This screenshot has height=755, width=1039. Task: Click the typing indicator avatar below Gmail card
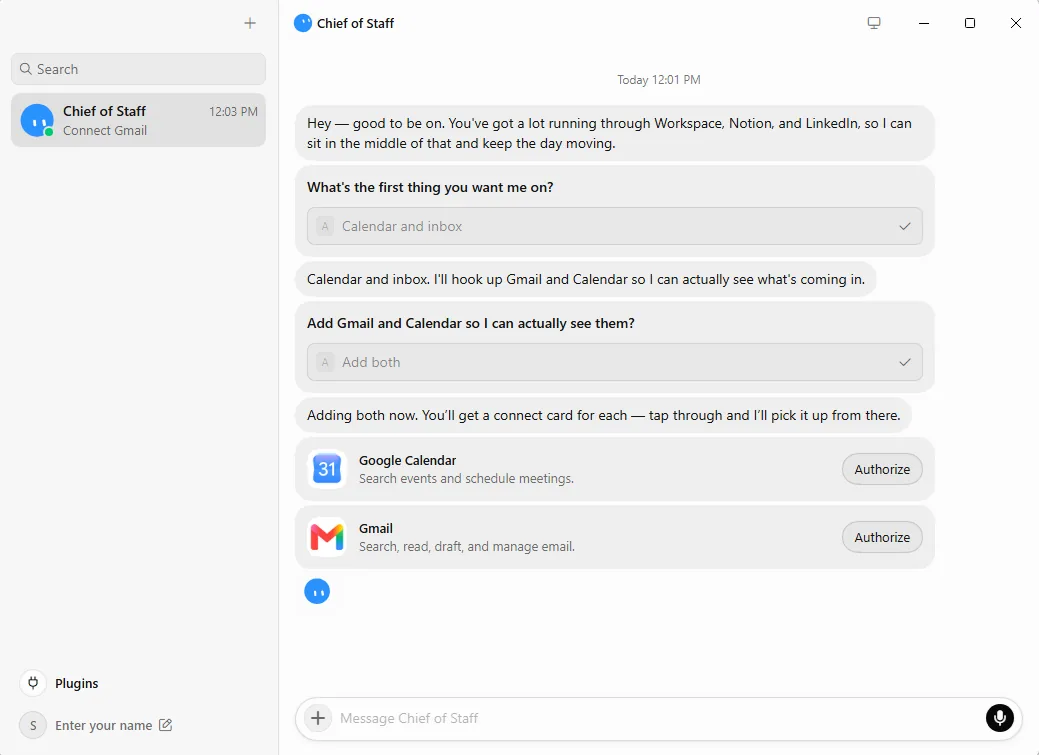[317, 591]
